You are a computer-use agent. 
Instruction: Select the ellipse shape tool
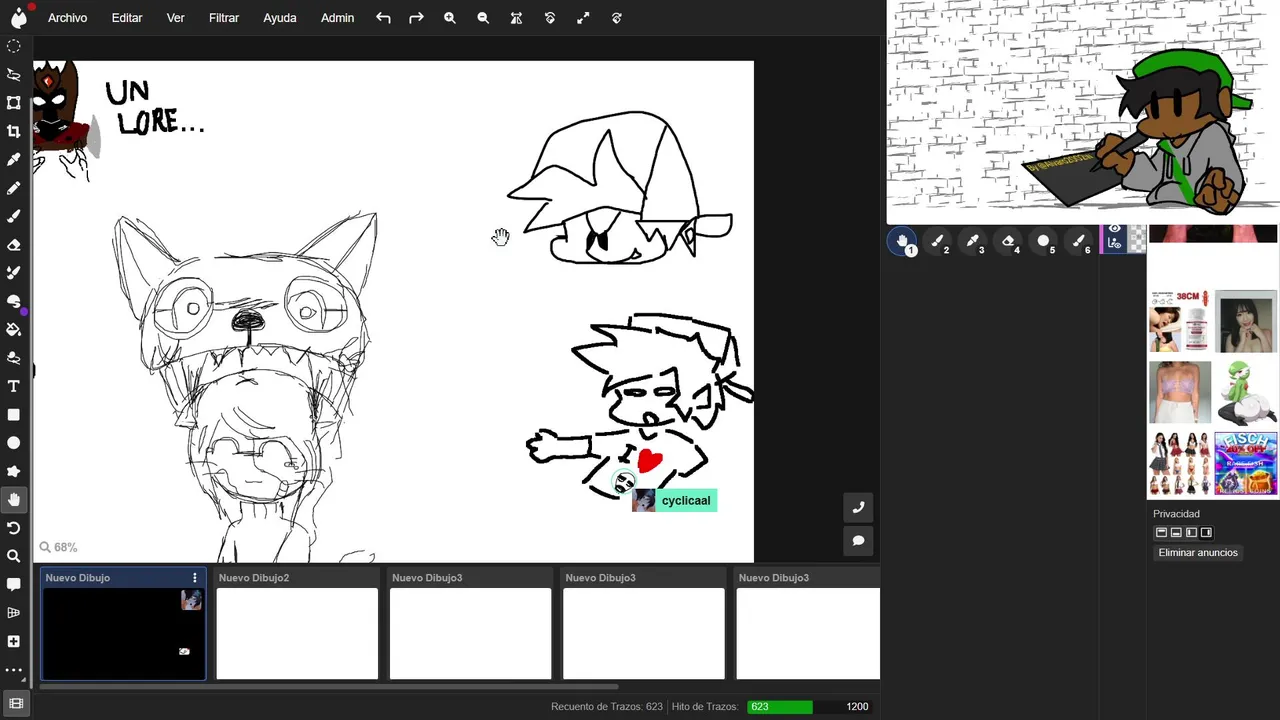14,443
